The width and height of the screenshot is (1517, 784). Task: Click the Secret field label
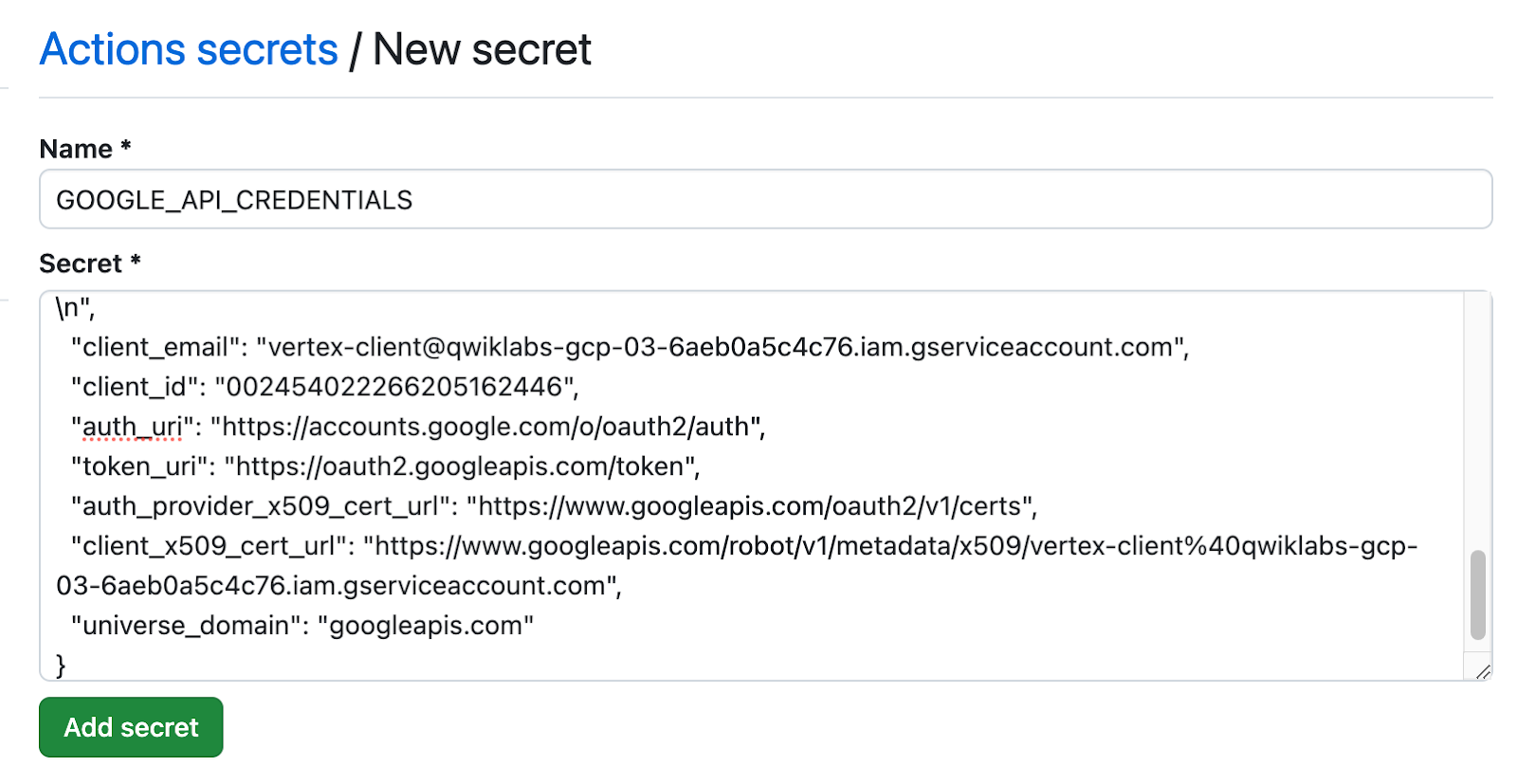pyautogui.click(x=81, y=264)
